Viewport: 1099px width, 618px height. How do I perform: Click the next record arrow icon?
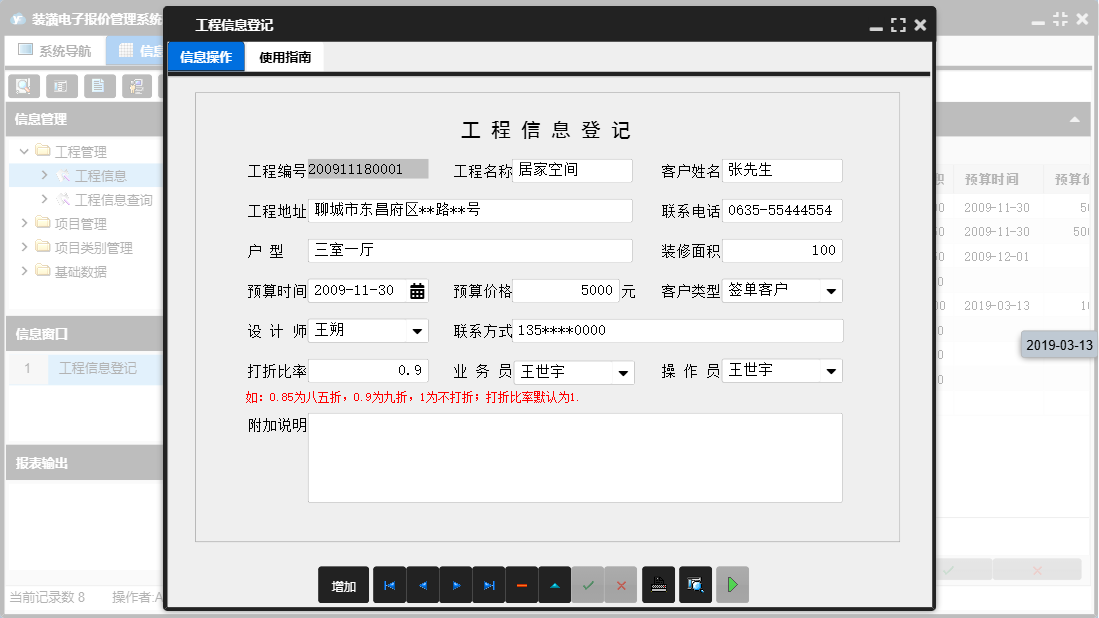(x=455, y=585)
